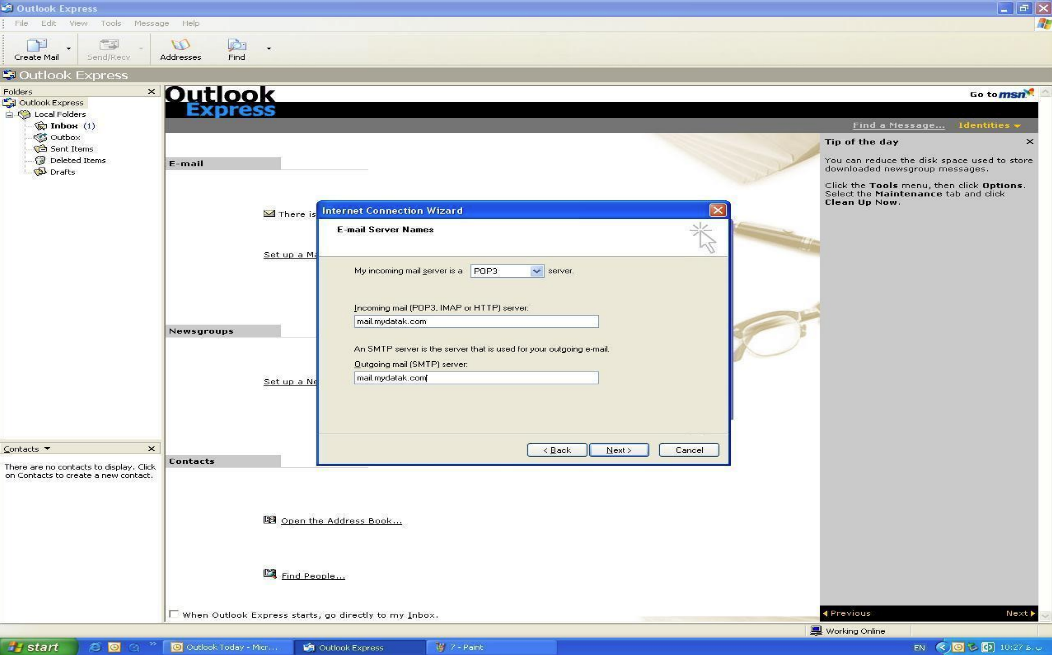Open the Drafts folder
1052x655 pixels.
pyautogui.click(x=62, y=172)
